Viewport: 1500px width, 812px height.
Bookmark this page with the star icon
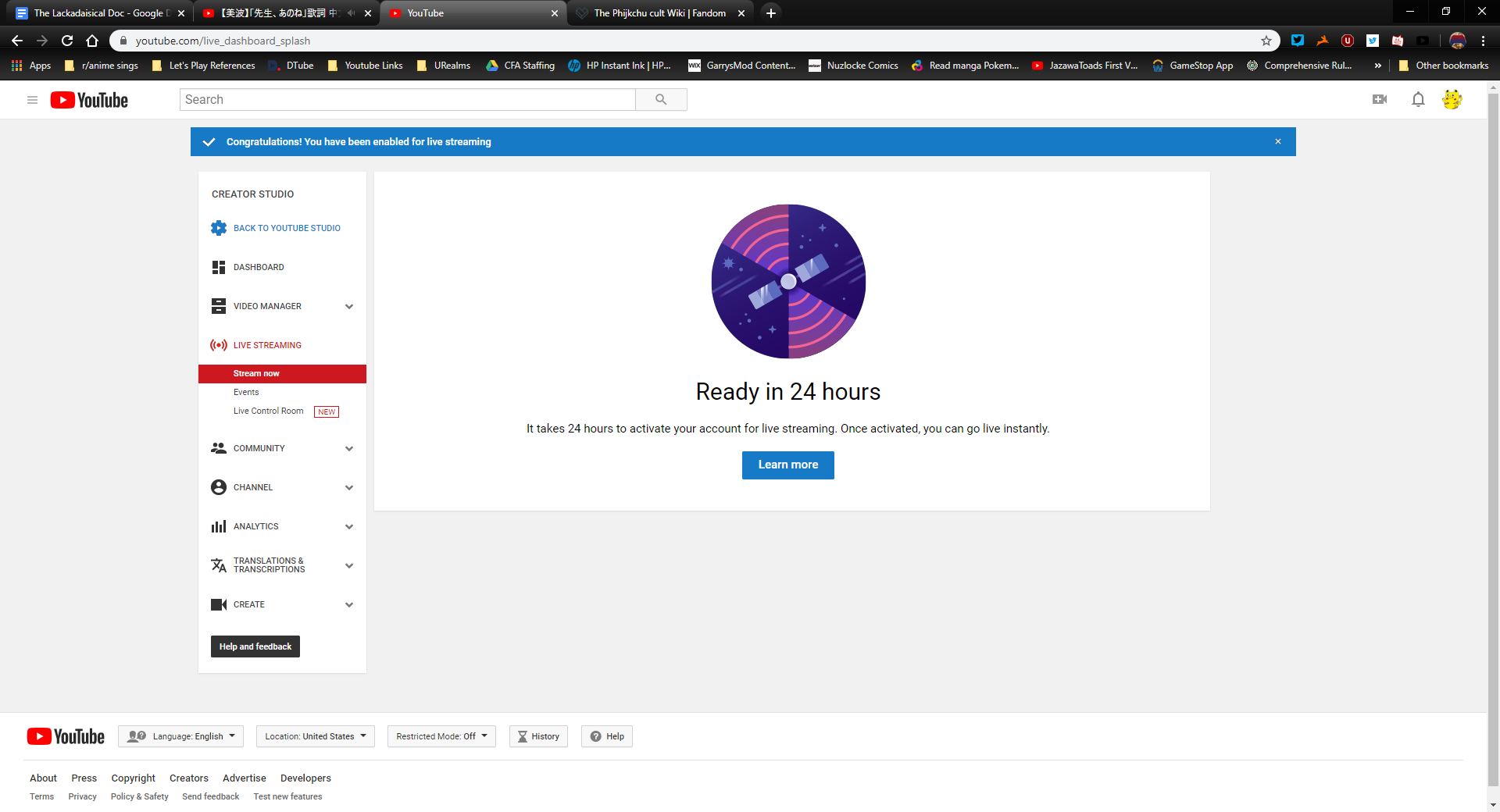1266,41
